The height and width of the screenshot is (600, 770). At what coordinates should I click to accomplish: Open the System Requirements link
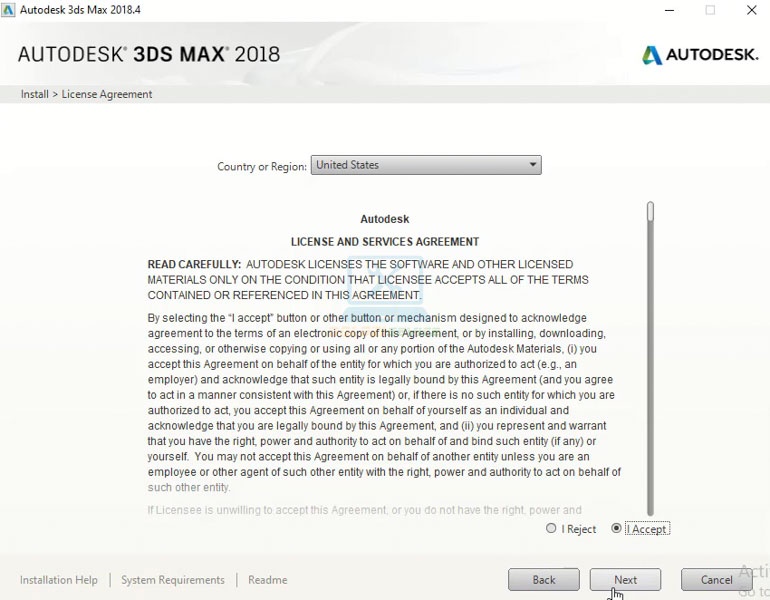pyautogui.click(x=173, y=580)
